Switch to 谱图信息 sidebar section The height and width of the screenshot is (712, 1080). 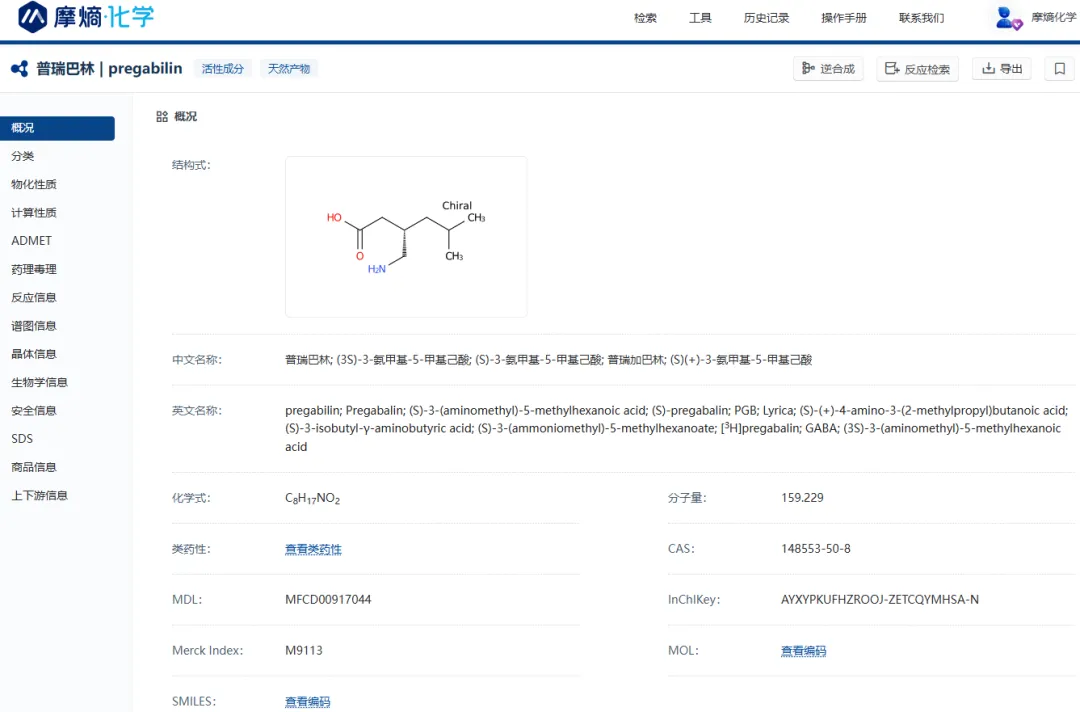point(34,326)
